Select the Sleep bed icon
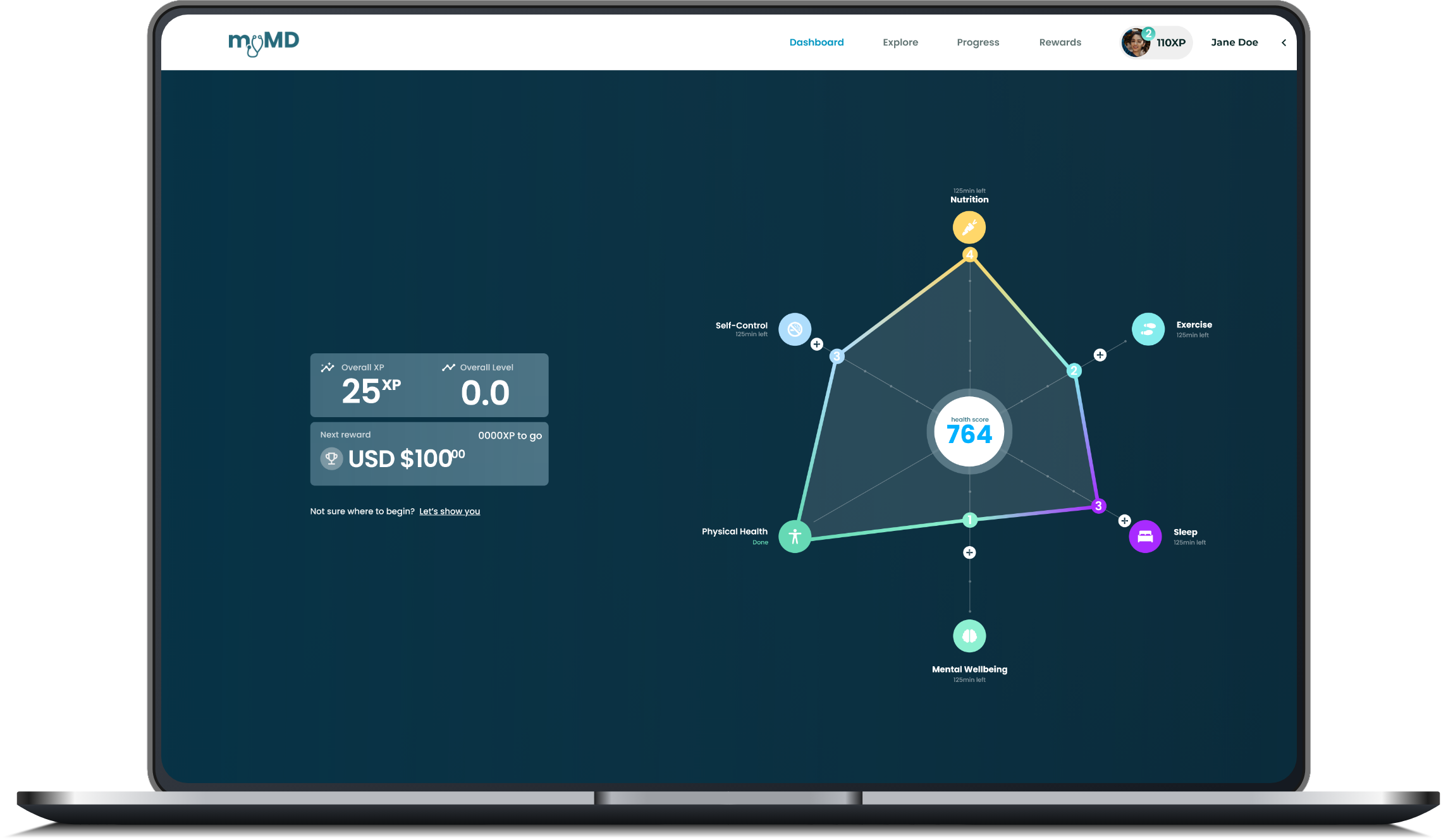Viewport: 1441px width, 840px height. tap(1145, 537)
